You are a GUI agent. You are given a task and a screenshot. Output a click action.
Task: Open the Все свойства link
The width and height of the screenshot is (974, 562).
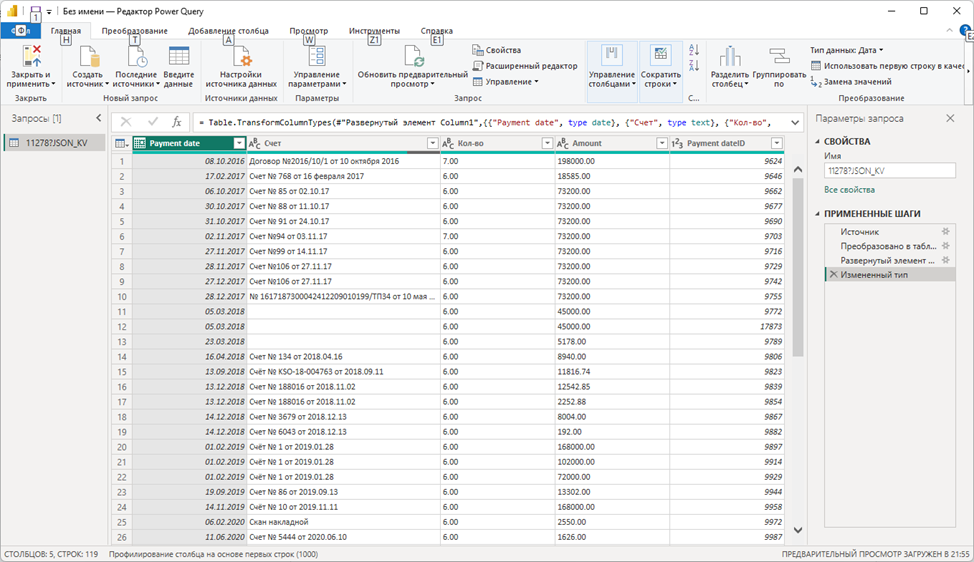coord(849,190)
